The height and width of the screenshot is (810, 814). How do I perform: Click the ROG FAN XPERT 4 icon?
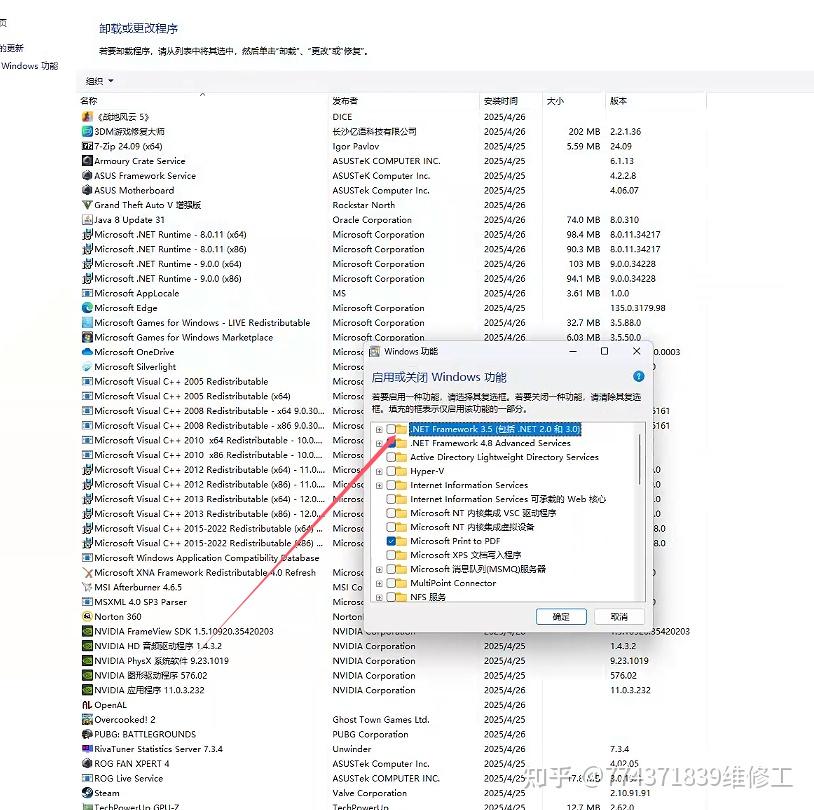pos(87,764)
